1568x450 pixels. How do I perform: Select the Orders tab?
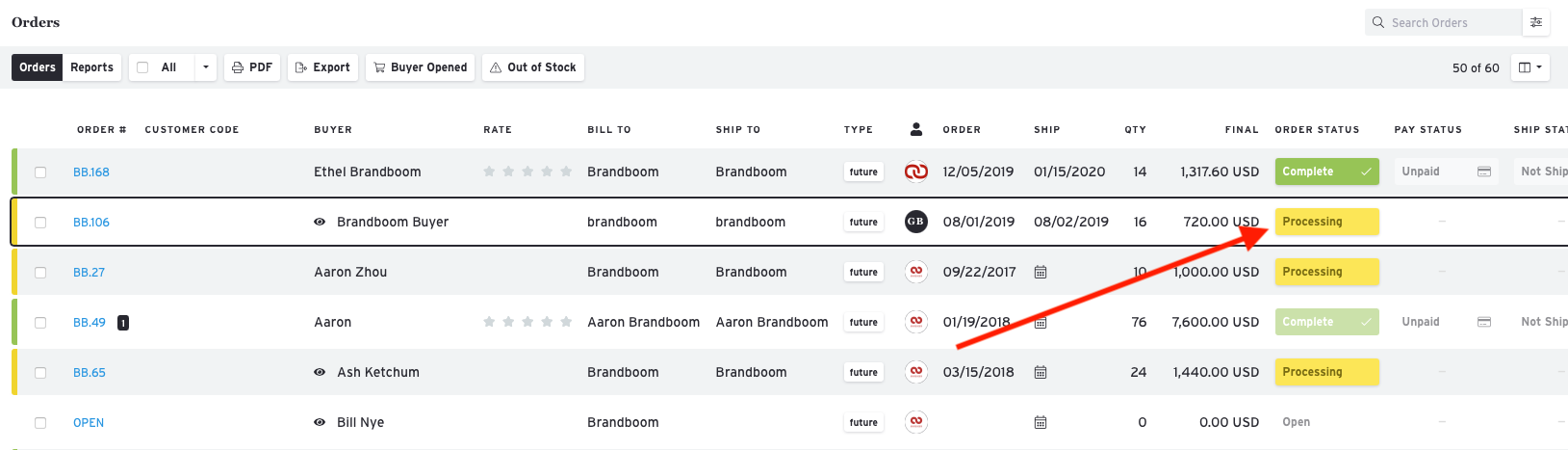tap(38, 67)
